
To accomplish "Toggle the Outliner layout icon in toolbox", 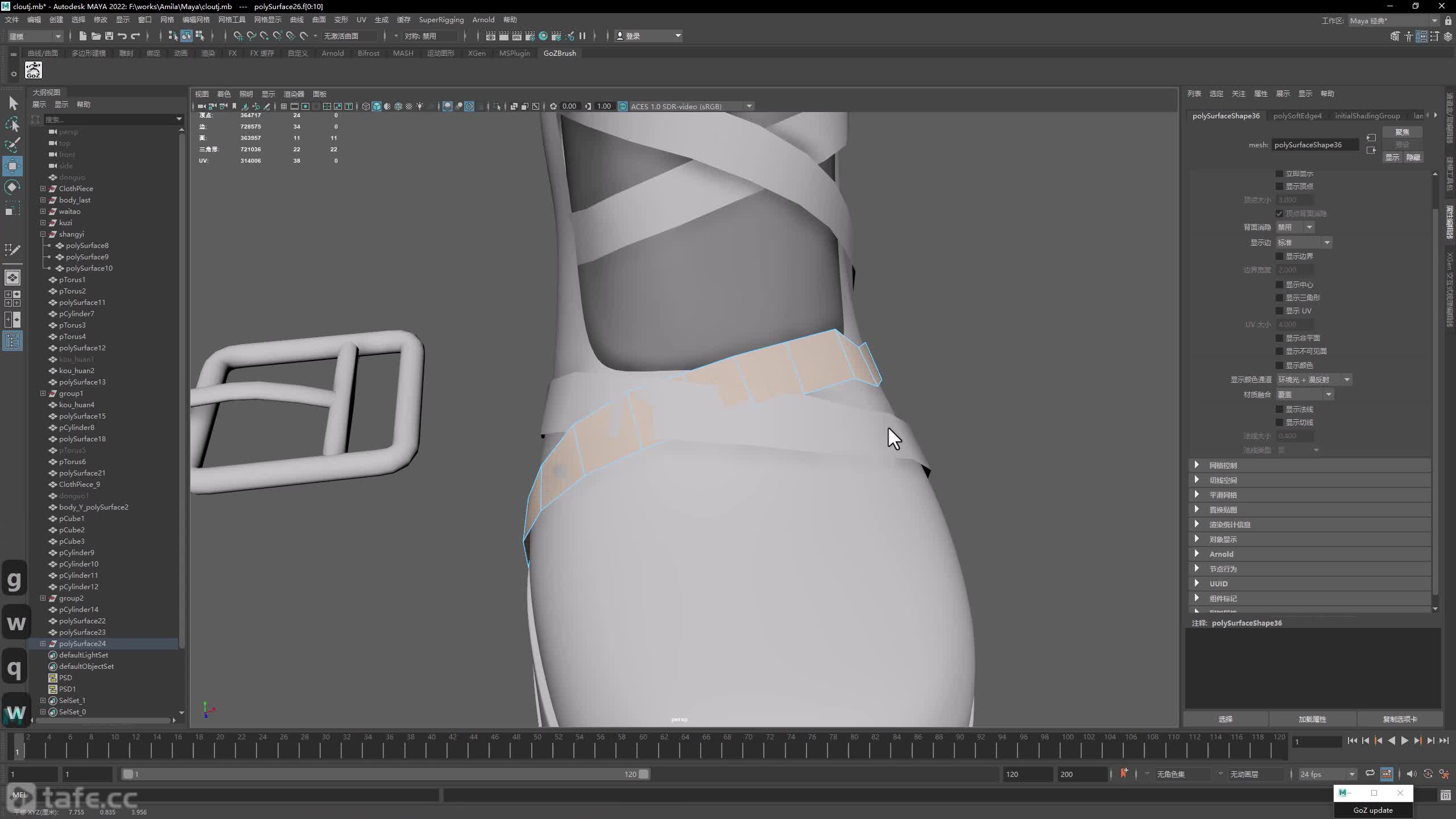I will tap(13, 341).
